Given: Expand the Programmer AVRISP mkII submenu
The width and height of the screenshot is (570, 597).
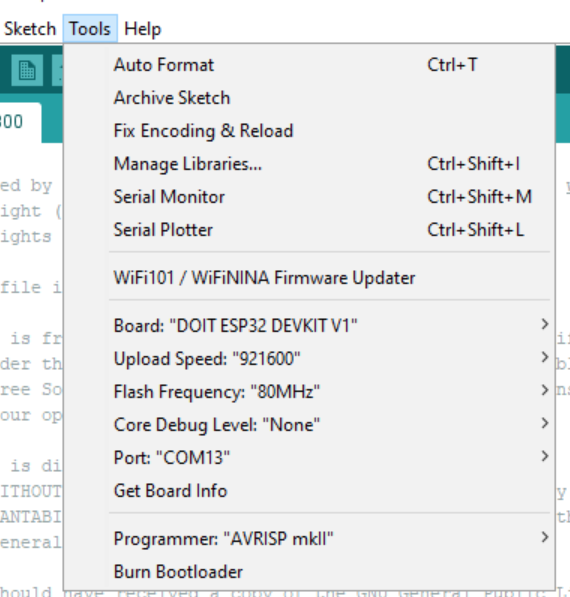Looking at the screenshot, I should click(309, 539).
